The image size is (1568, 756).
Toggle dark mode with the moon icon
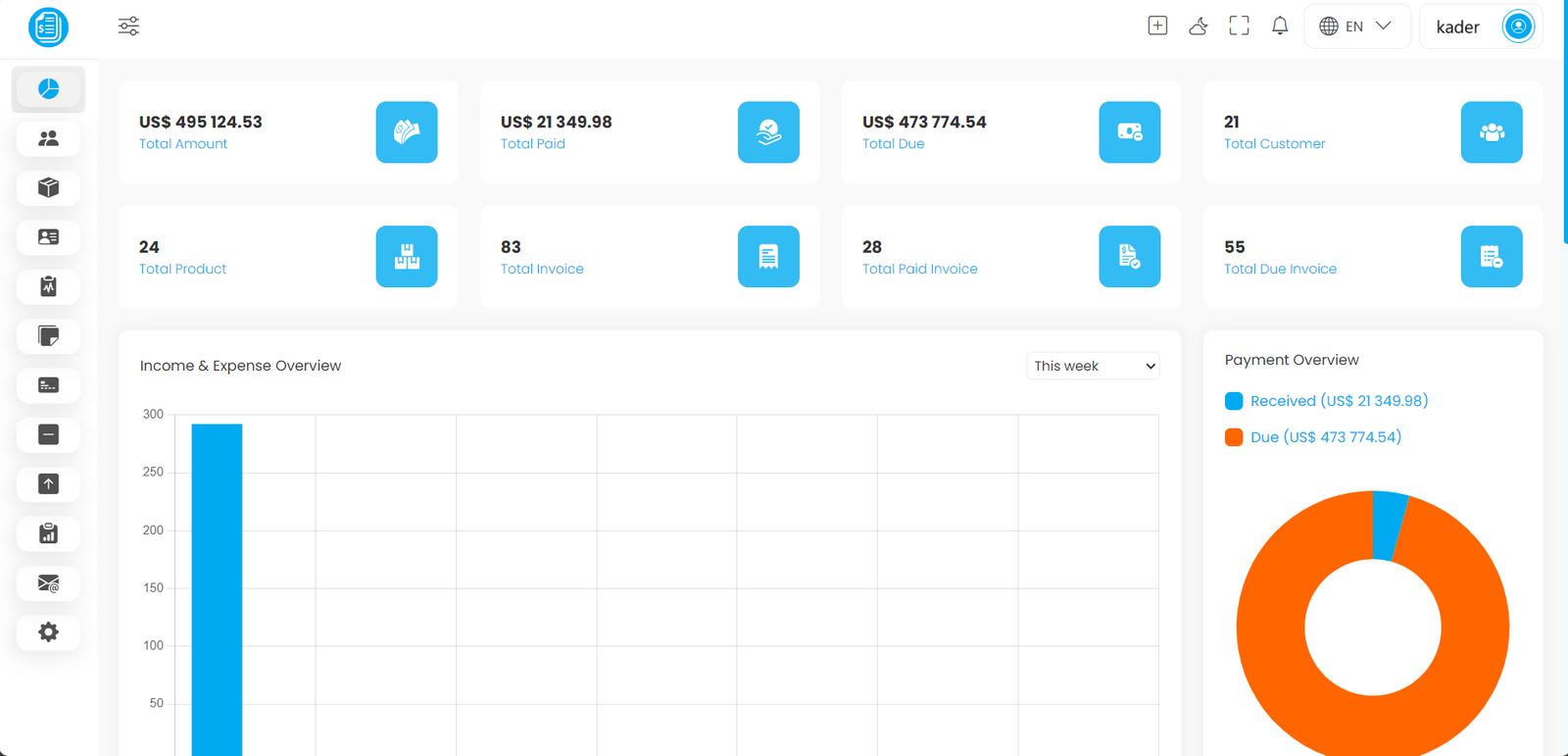(x=1198, y=26)
